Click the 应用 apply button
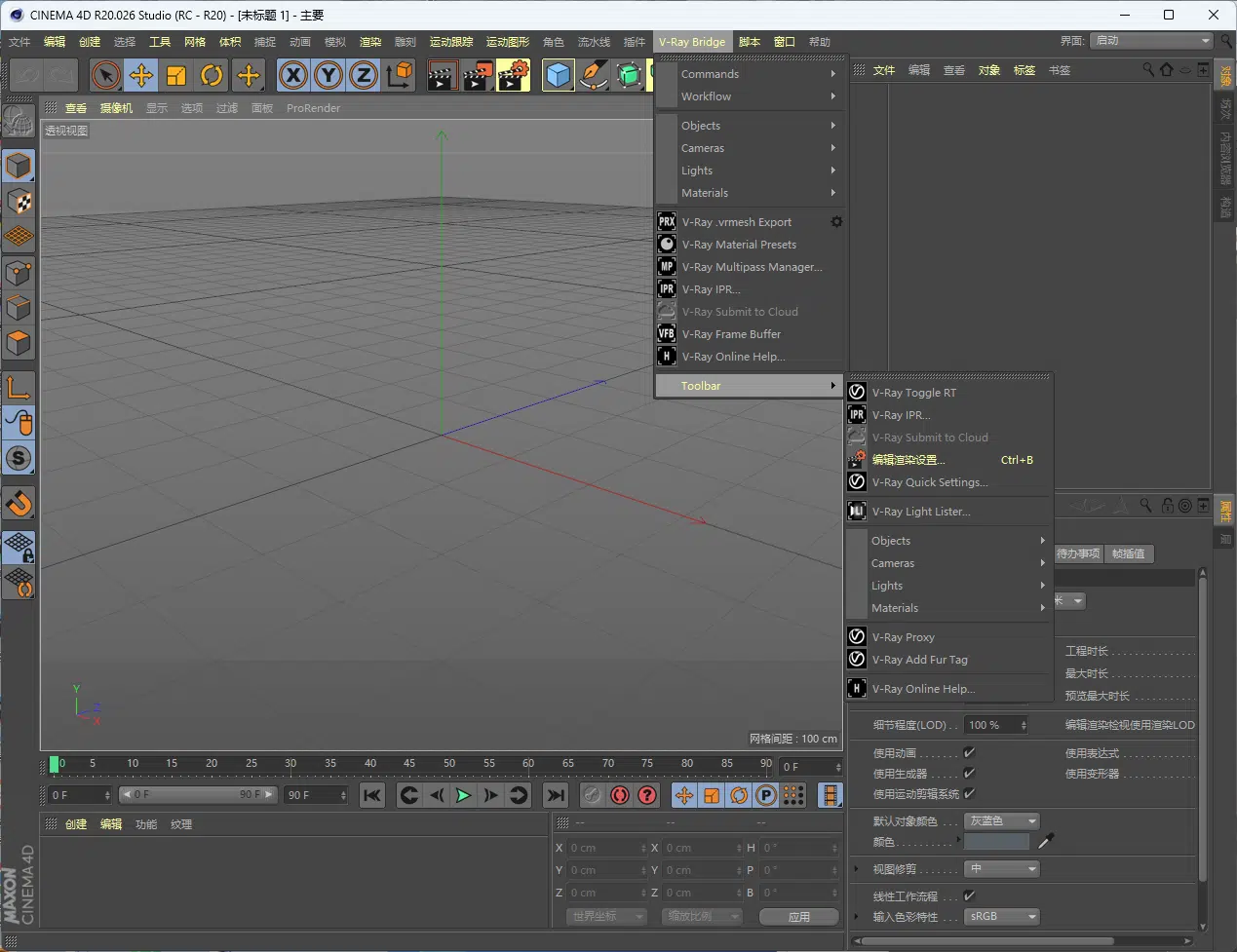The image size is (1237, 952). pyautogui.click(x=799, y=917)
